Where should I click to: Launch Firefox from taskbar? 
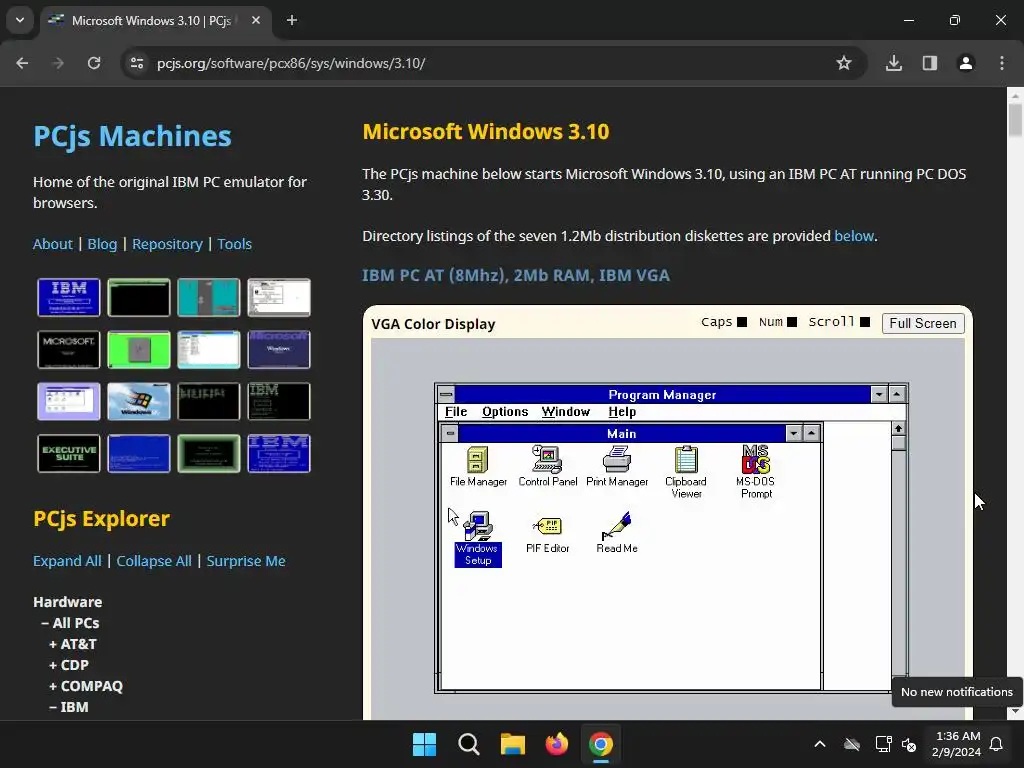[556, 744]
